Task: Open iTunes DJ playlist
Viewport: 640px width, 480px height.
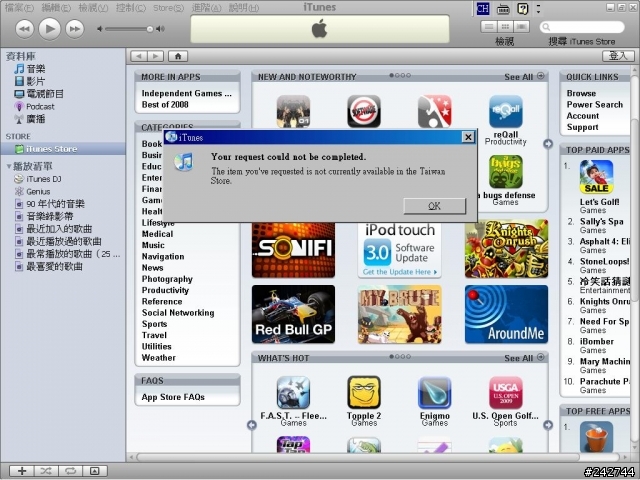Action: click(x=38, y=179)
